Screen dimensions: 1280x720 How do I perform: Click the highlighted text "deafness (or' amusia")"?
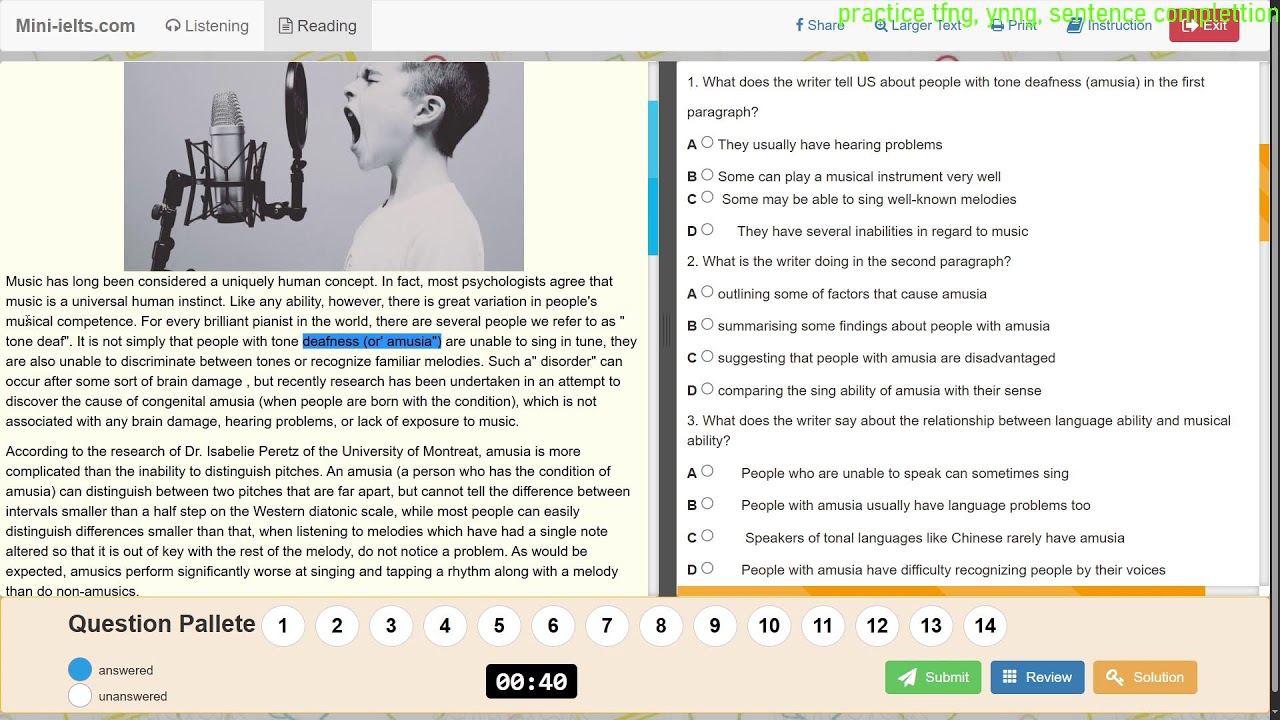click(x=371, y=341)
